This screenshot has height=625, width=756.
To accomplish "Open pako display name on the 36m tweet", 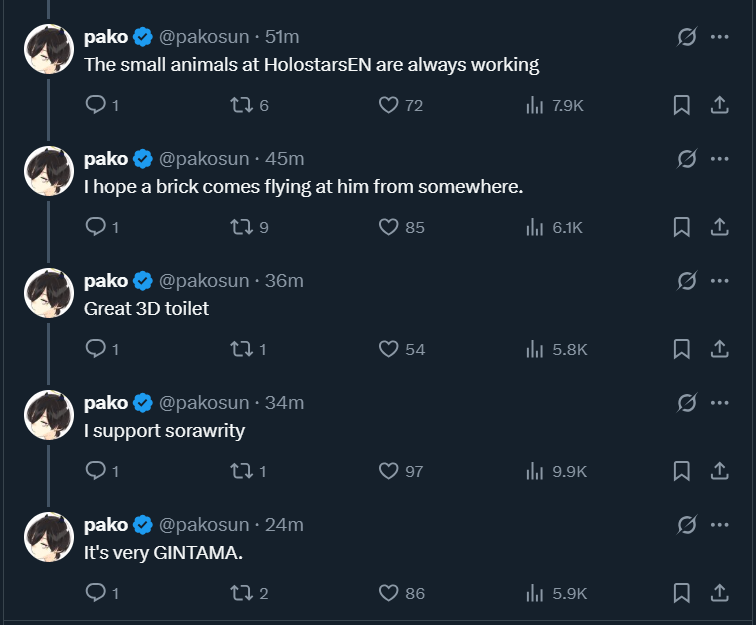I will click(106, 281).
